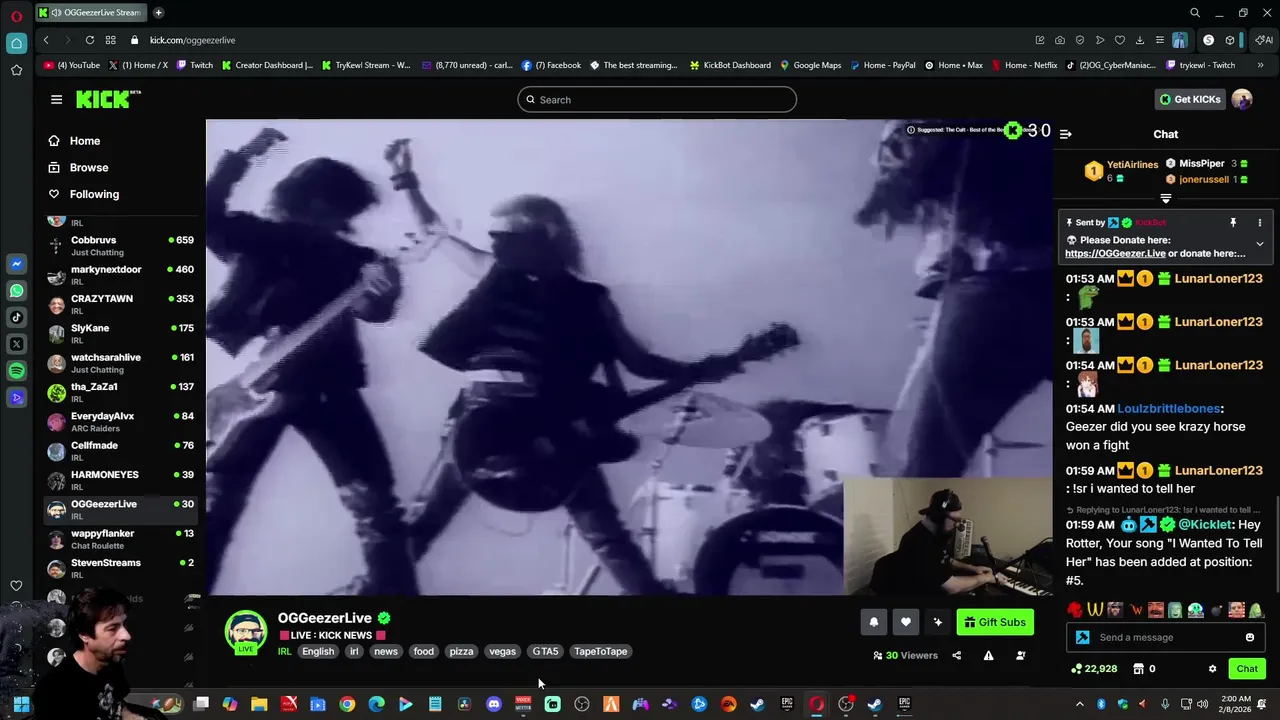Click the KICK logo
Viewport: 1280px width, 720px height.
(108, 99)
